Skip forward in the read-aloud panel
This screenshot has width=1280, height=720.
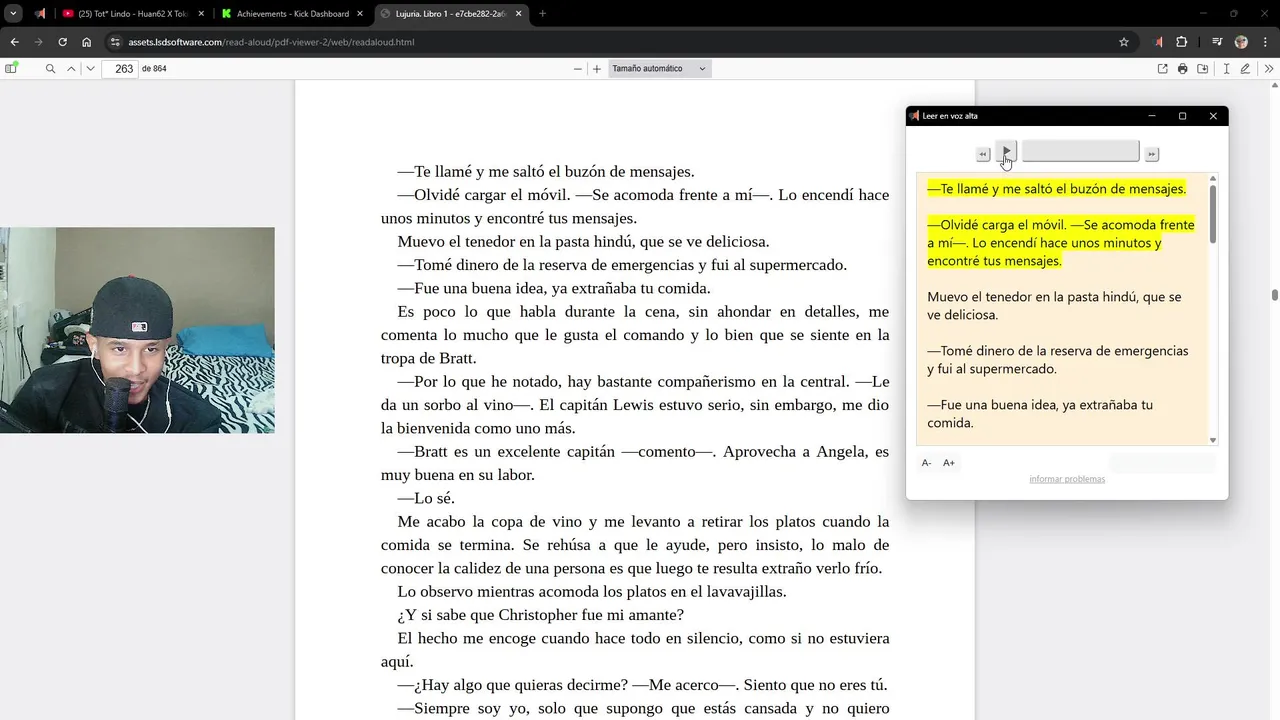pos(1152,154)
